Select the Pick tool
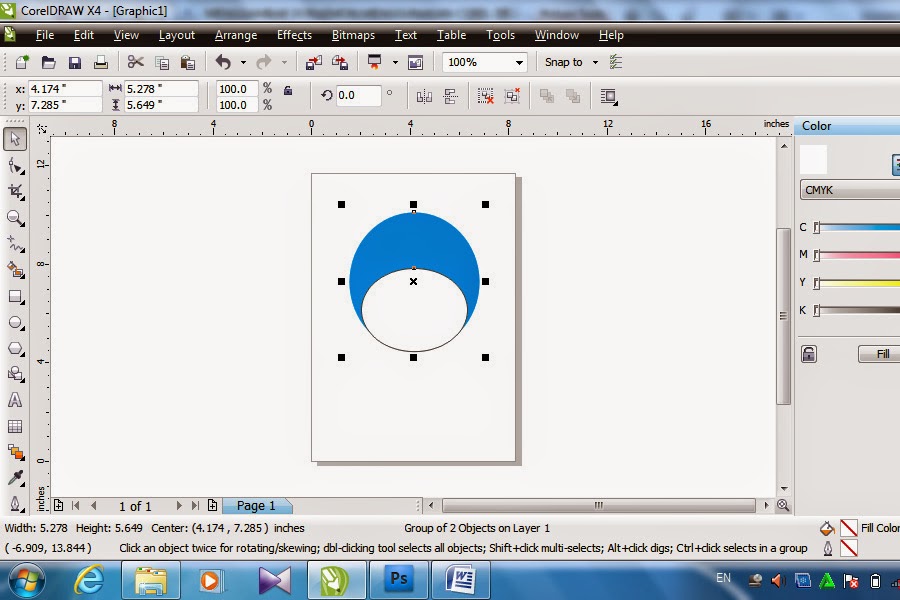The width and height of the screenshot is (900, 600). point(14,139)
